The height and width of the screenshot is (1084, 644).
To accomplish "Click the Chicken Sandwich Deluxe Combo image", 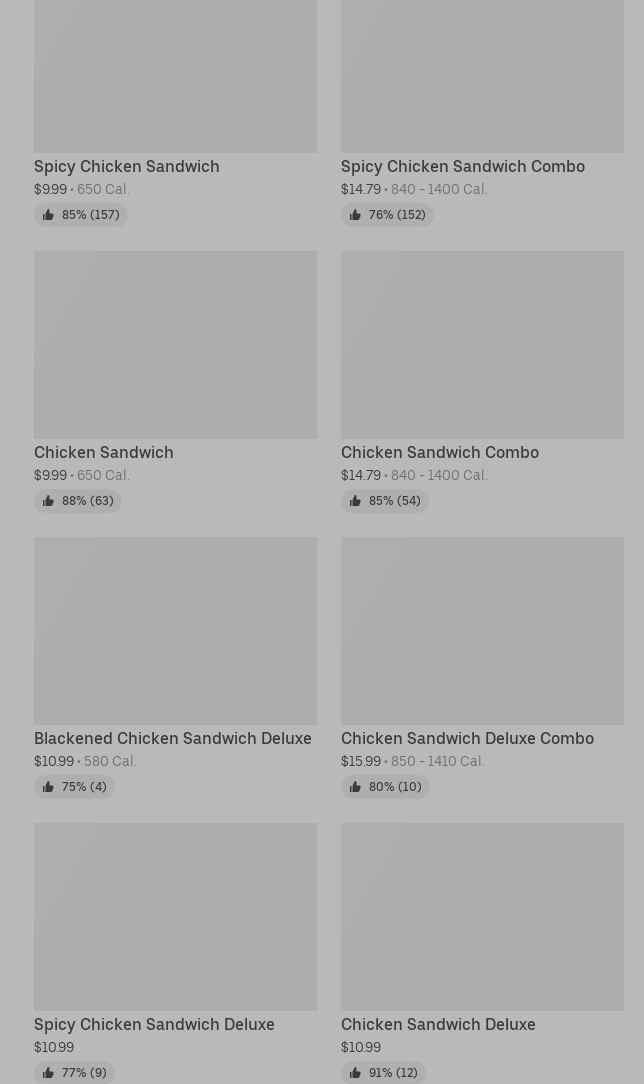I will (x=482, y=630).
